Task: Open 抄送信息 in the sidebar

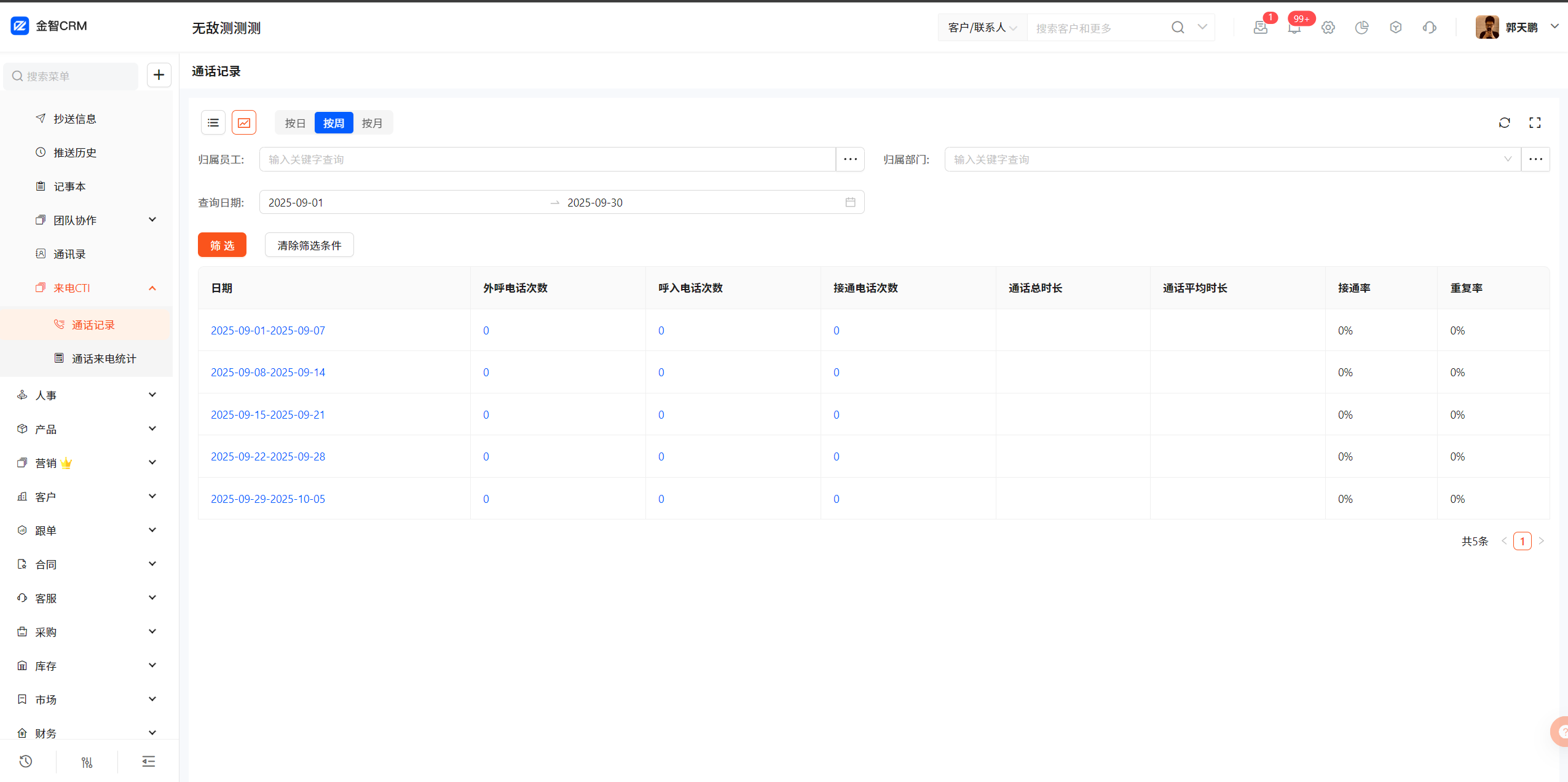Action: 74,119
